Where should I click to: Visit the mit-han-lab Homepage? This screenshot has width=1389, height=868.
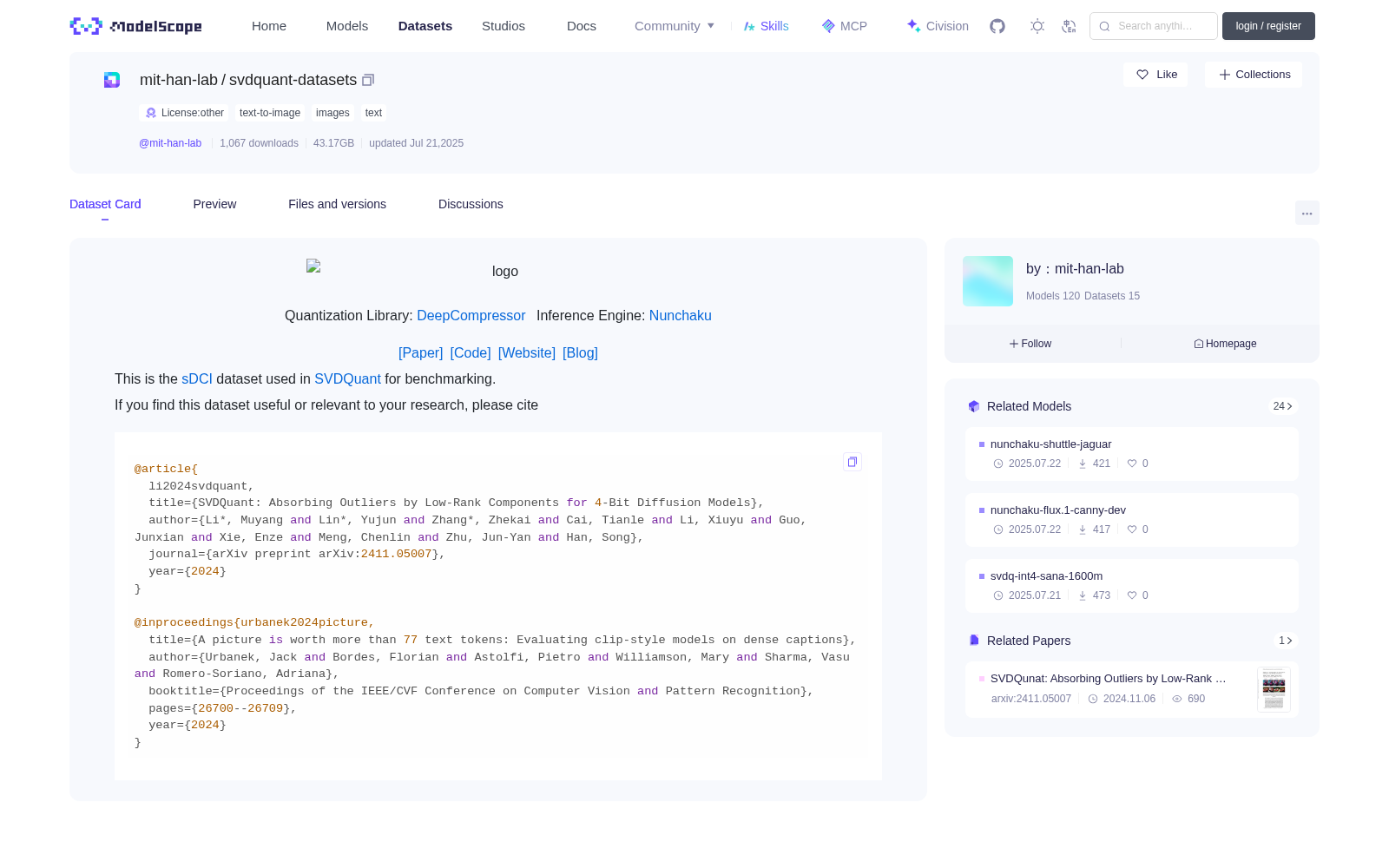pos(1225,344)
